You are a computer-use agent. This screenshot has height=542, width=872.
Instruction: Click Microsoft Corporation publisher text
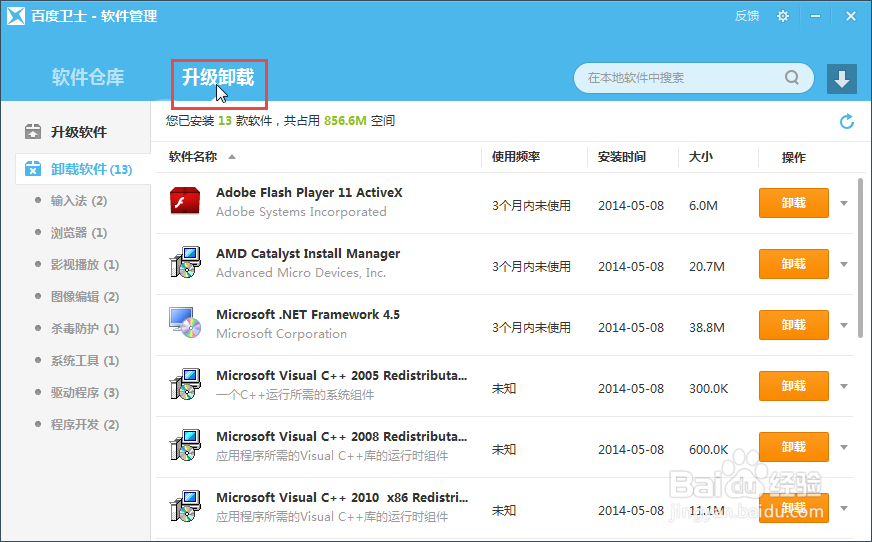[281, 334]
